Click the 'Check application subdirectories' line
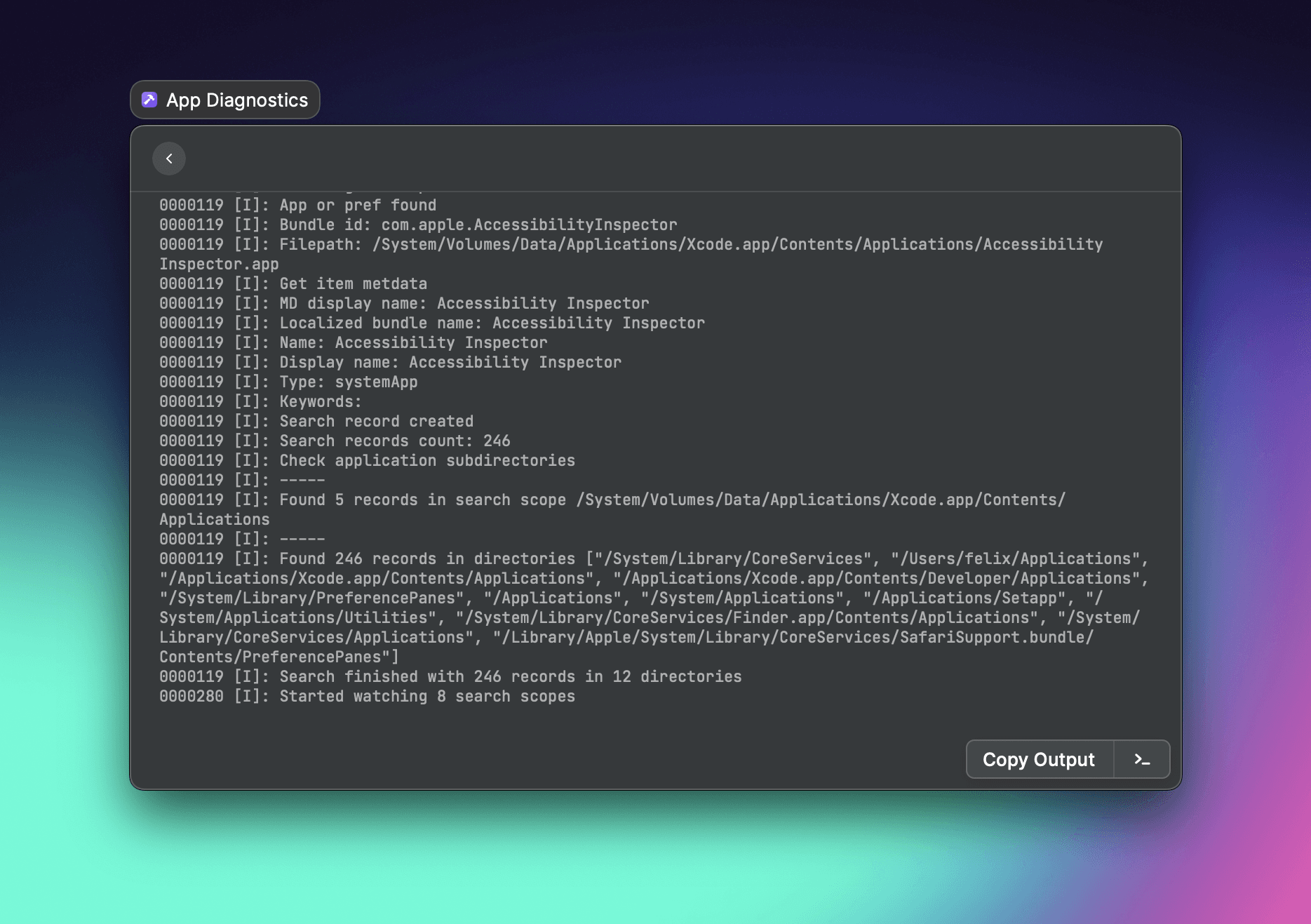 click(x=367, y=460)
